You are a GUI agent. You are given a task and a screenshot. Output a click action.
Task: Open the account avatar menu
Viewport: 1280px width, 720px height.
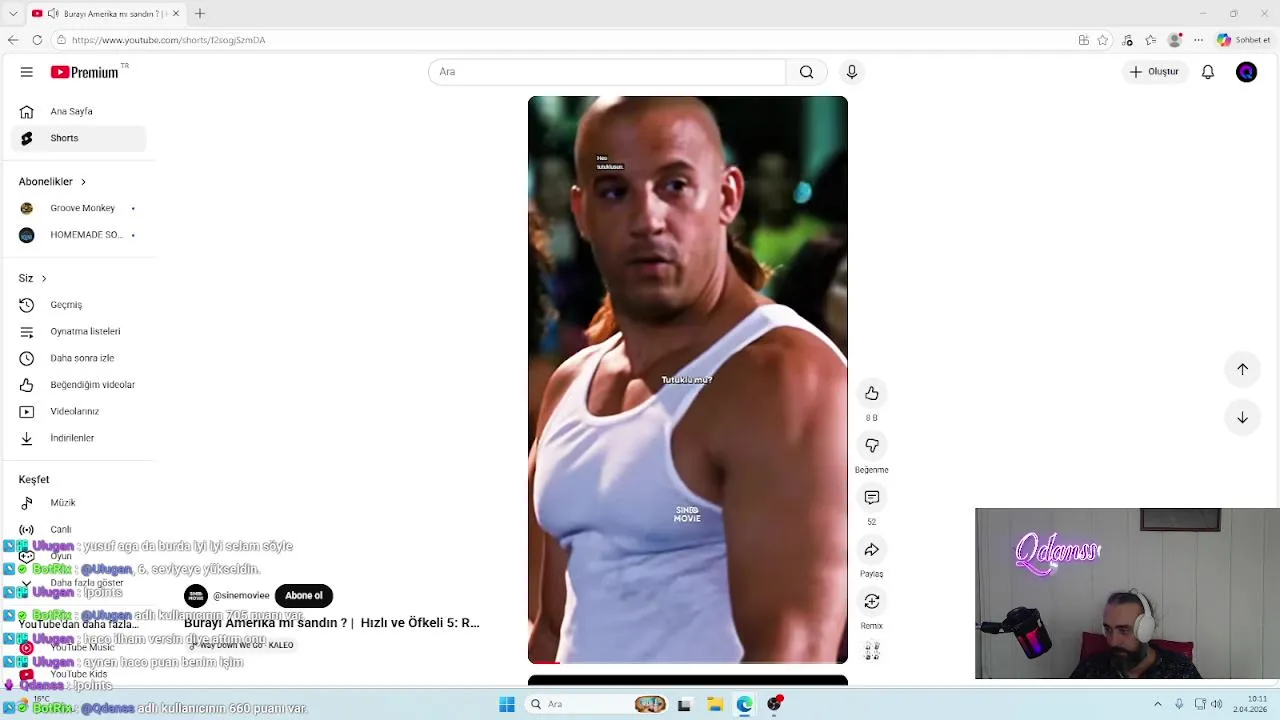tap(1246, 72)
